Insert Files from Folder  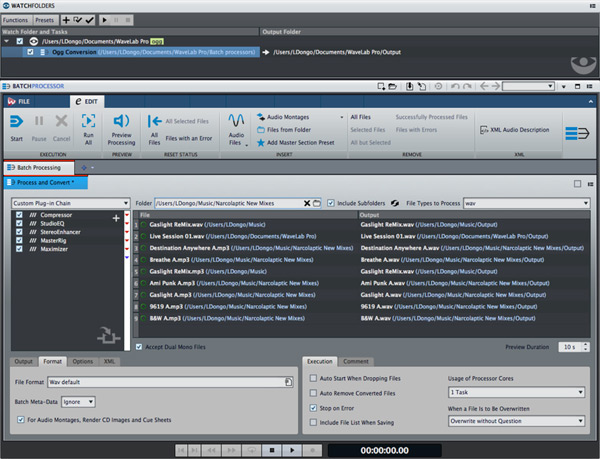click(284, 130)
